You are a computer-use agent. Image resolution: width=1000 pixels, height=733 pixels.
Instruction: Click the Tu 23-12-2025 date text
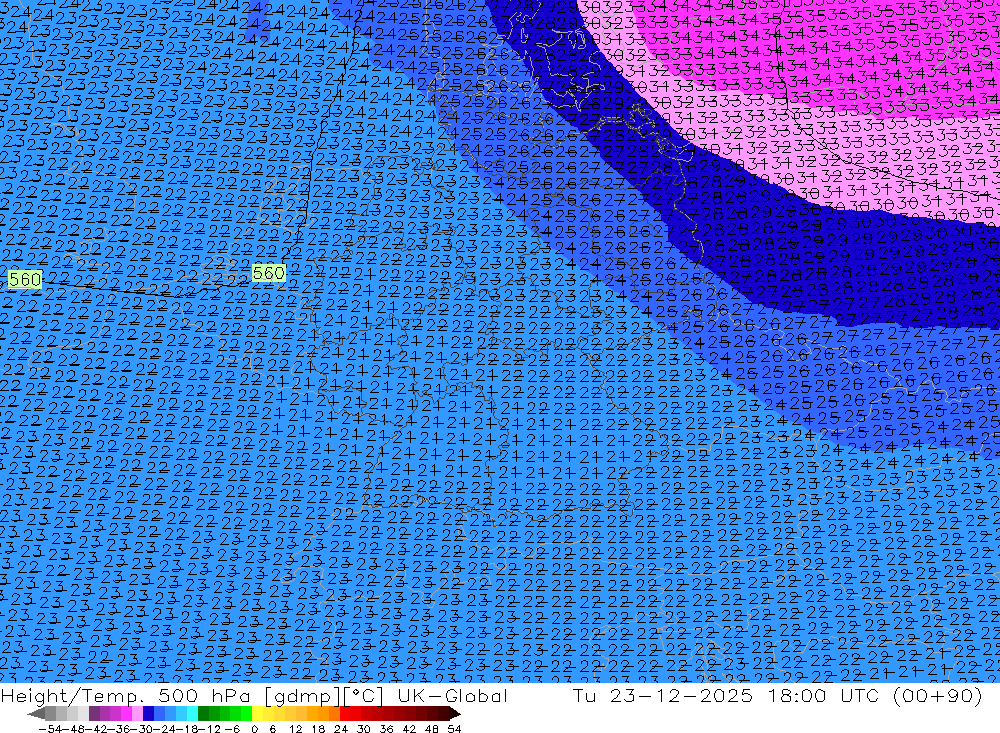[x=663, y=695]
